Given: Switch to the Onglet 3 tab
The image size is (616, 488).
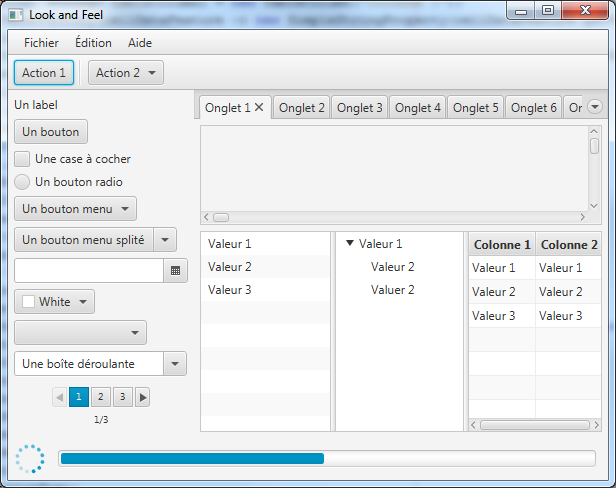Looking at the screenshot, I should [x=359, y=108].
